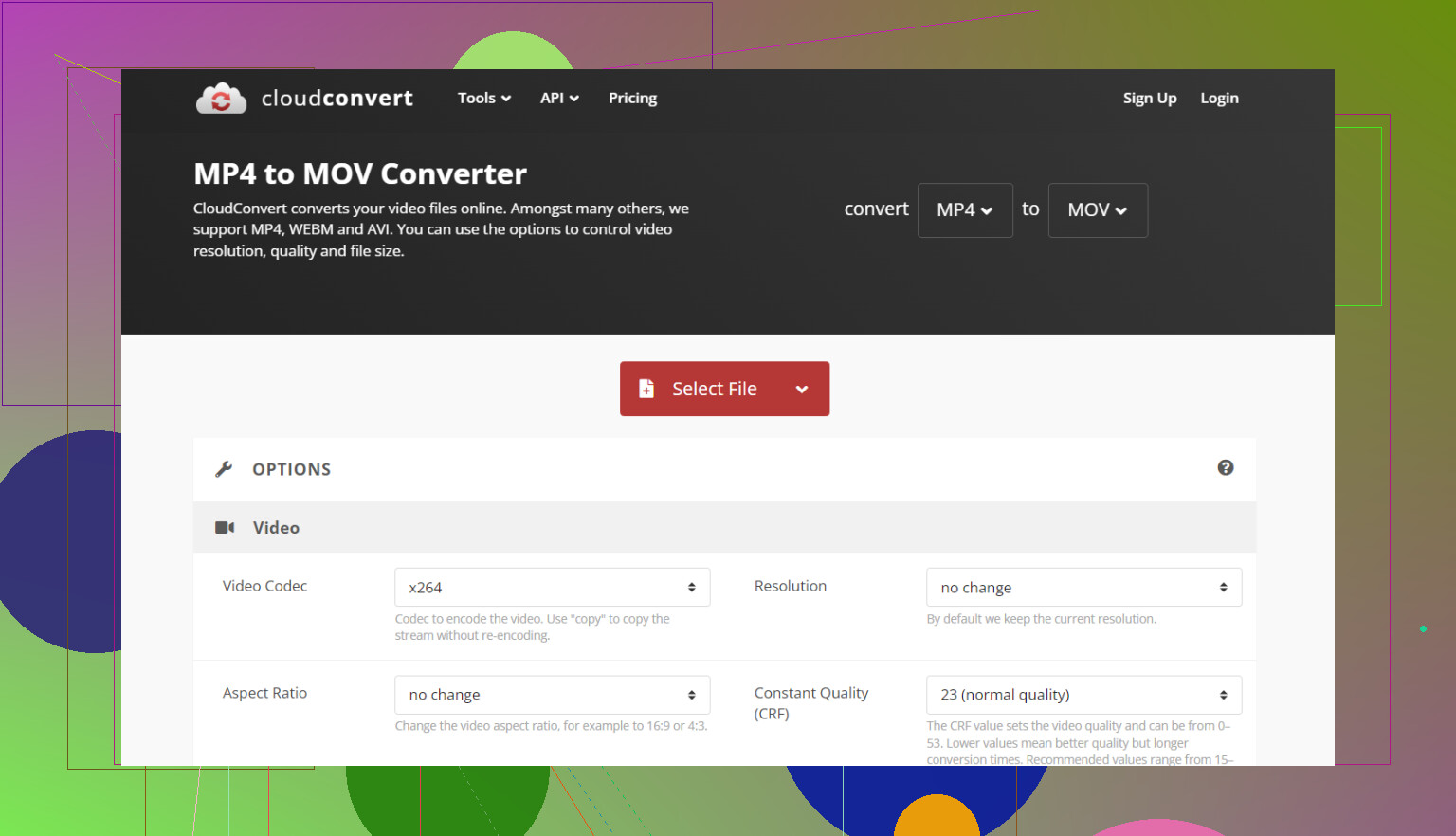Click the MP4 to MOV Converter heading
Screen dimensions: 1456x836
[360, 173]
